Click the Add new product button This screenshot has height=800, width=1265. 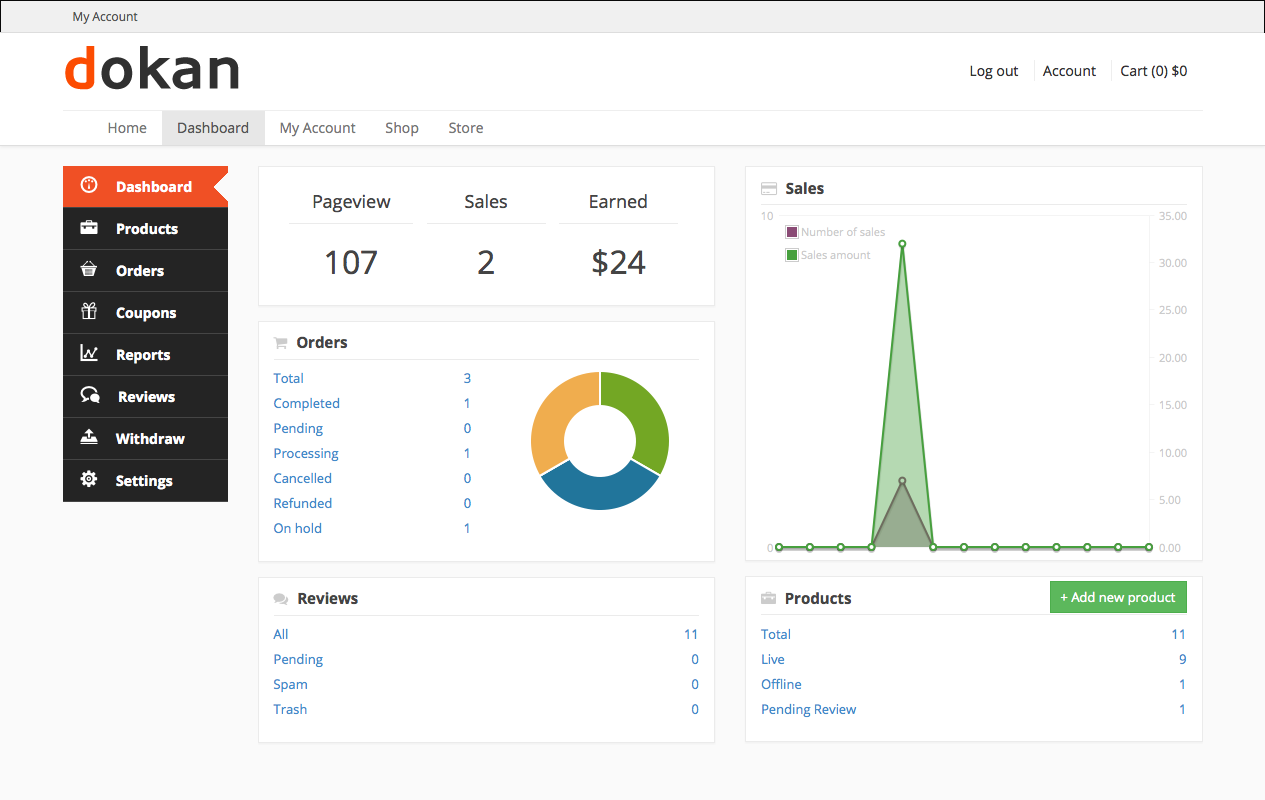tap(1118, 597)
